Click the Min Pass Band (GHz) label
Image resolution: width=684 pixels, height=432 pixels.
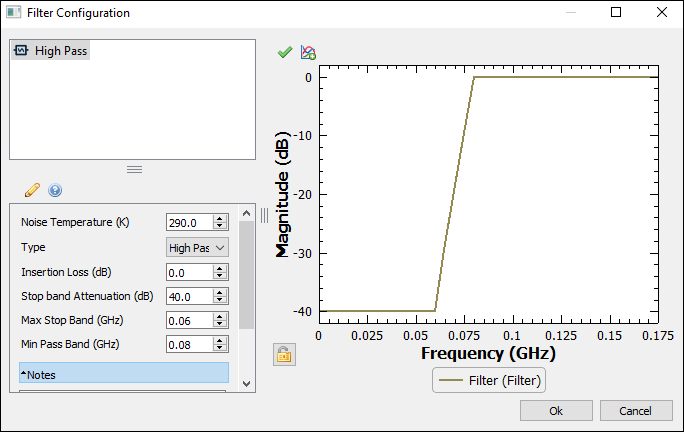tap(70, 344)
